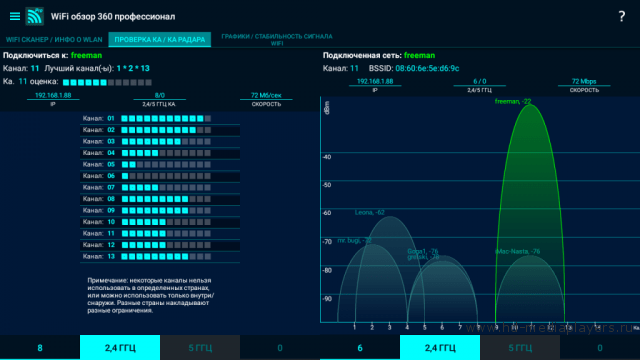The height and width of the screenshot is (360, 640).
Task: Click Канал 06 rating bar
Action: (x=166, y=176)
